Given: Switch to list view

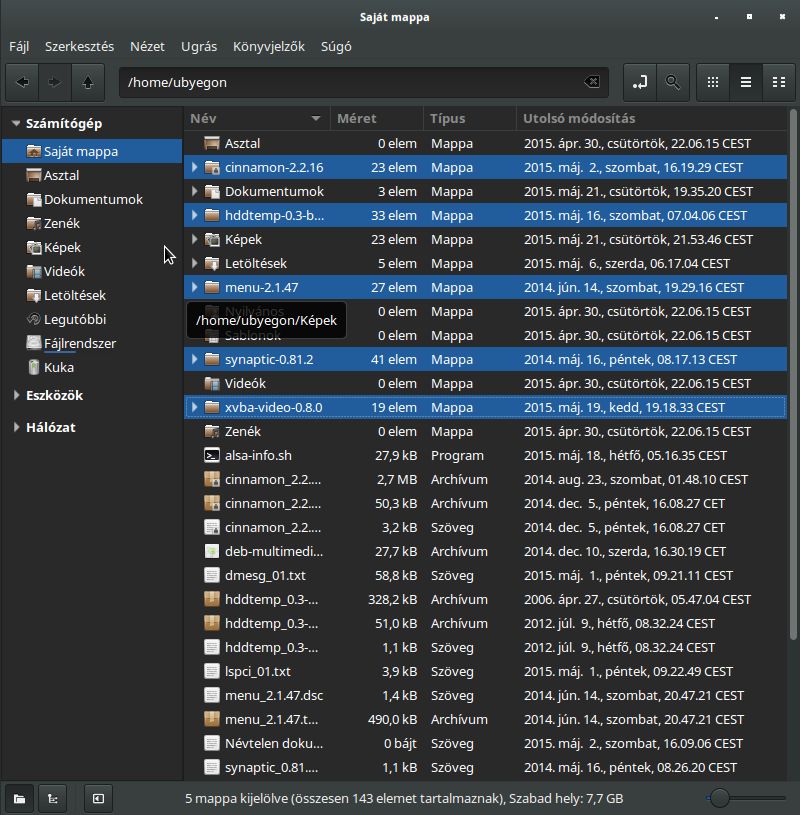Looking at the screenshot, I should click(746, 82).
